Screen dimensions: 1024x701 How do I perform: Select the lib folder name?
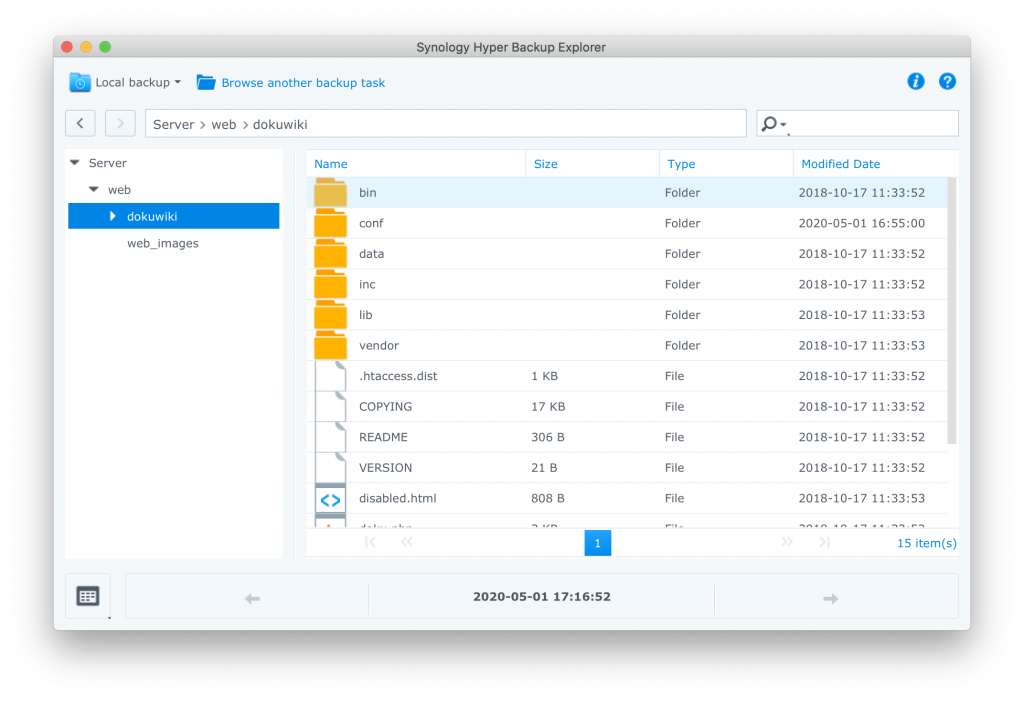pyautogui.click(x=366, y=315)
